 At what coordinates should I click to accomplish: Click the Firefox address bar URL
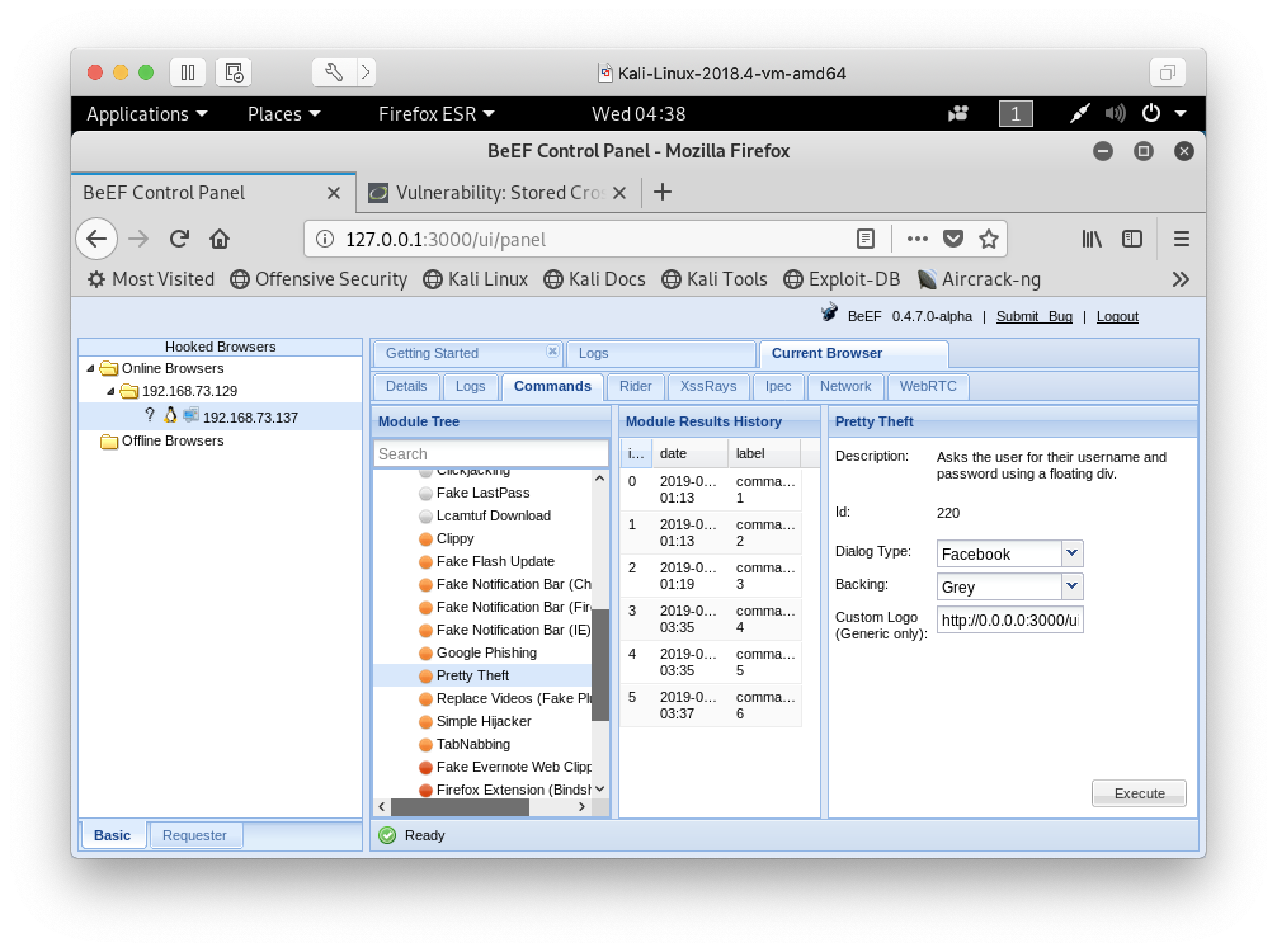tap(446, 239)
